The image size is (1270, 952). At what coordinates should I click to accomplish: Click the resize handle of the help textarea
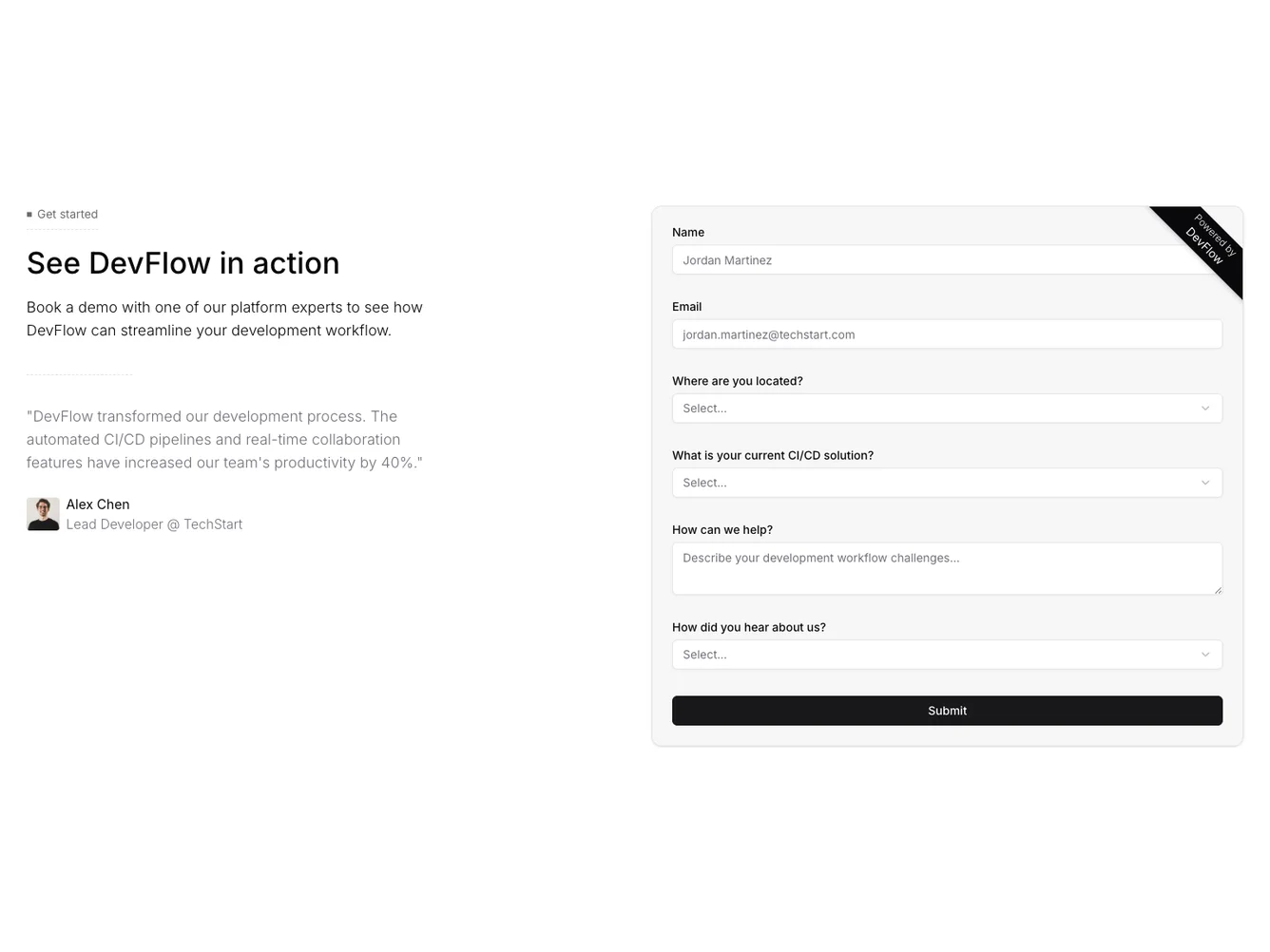point(1218,590)
